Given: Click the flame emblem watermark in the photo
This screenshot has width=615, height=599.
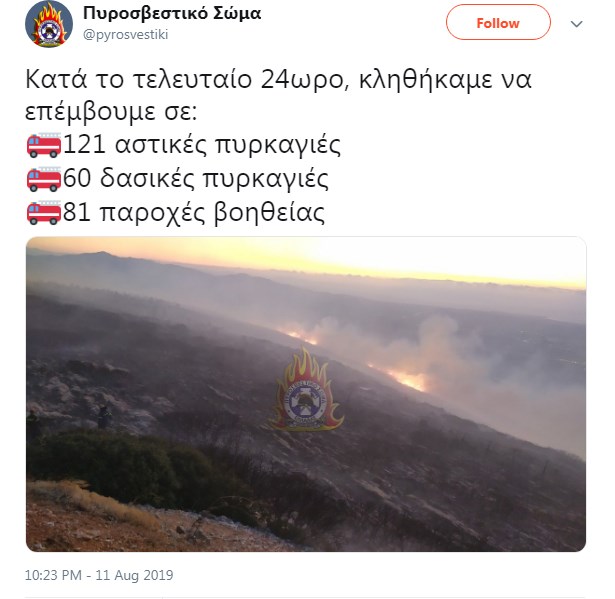Looking at the screenshot, I should (306, 390).
